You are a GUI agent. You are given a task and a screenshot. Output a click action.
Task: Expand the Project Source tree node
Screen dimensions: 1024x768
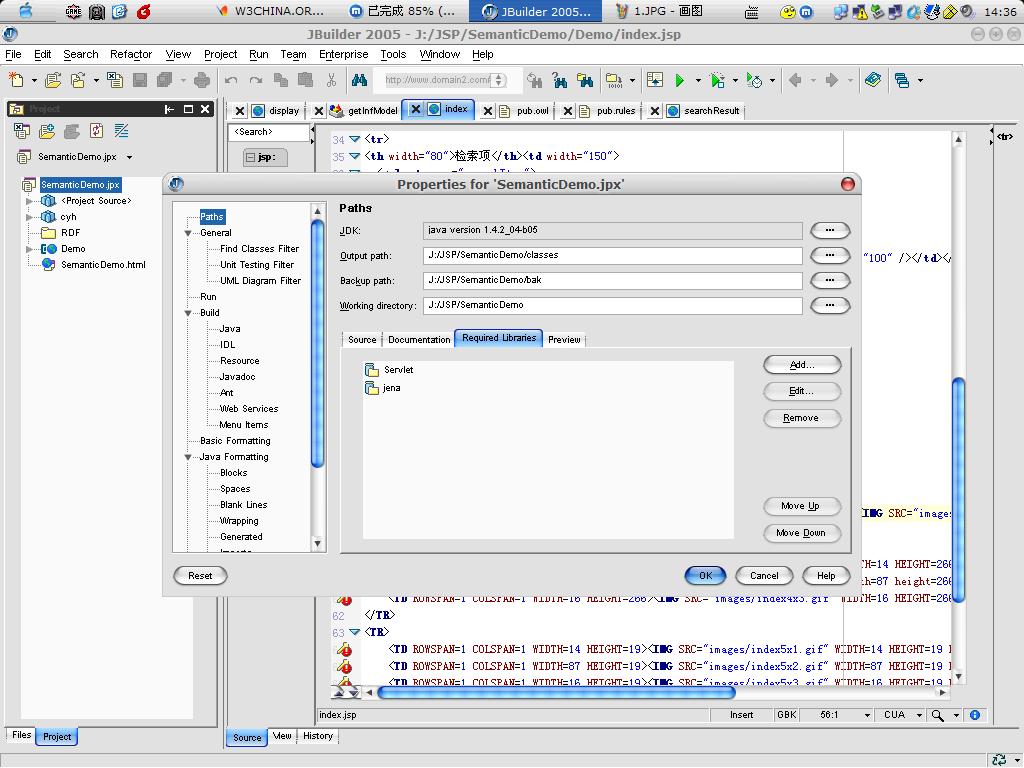pos(30,201)
